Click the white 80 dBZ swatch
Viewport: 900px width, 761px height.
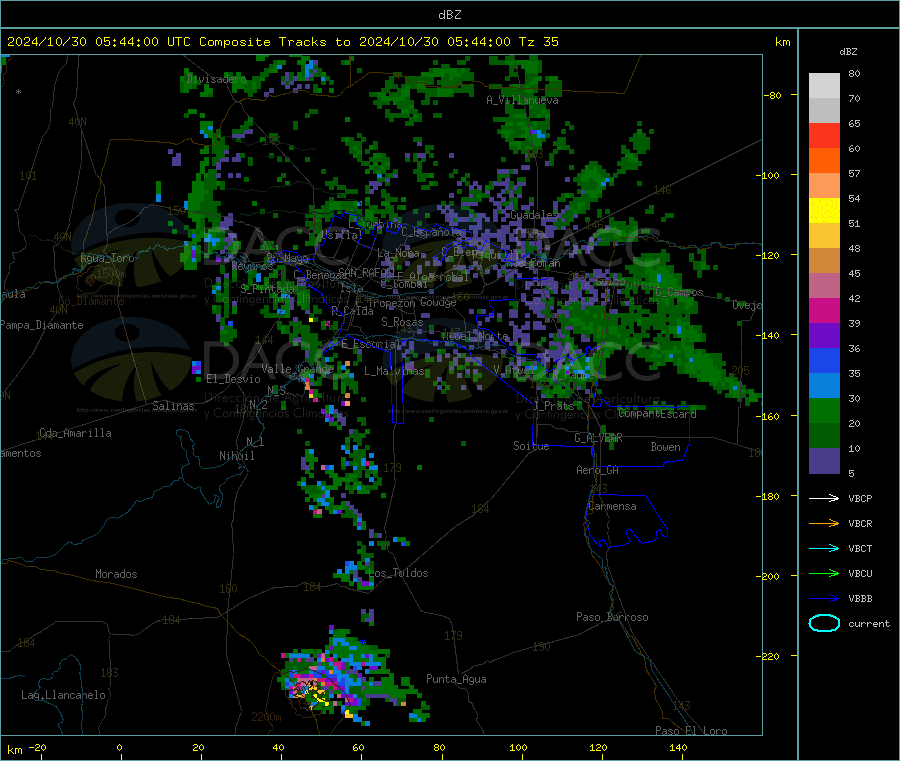pos(824,86)
